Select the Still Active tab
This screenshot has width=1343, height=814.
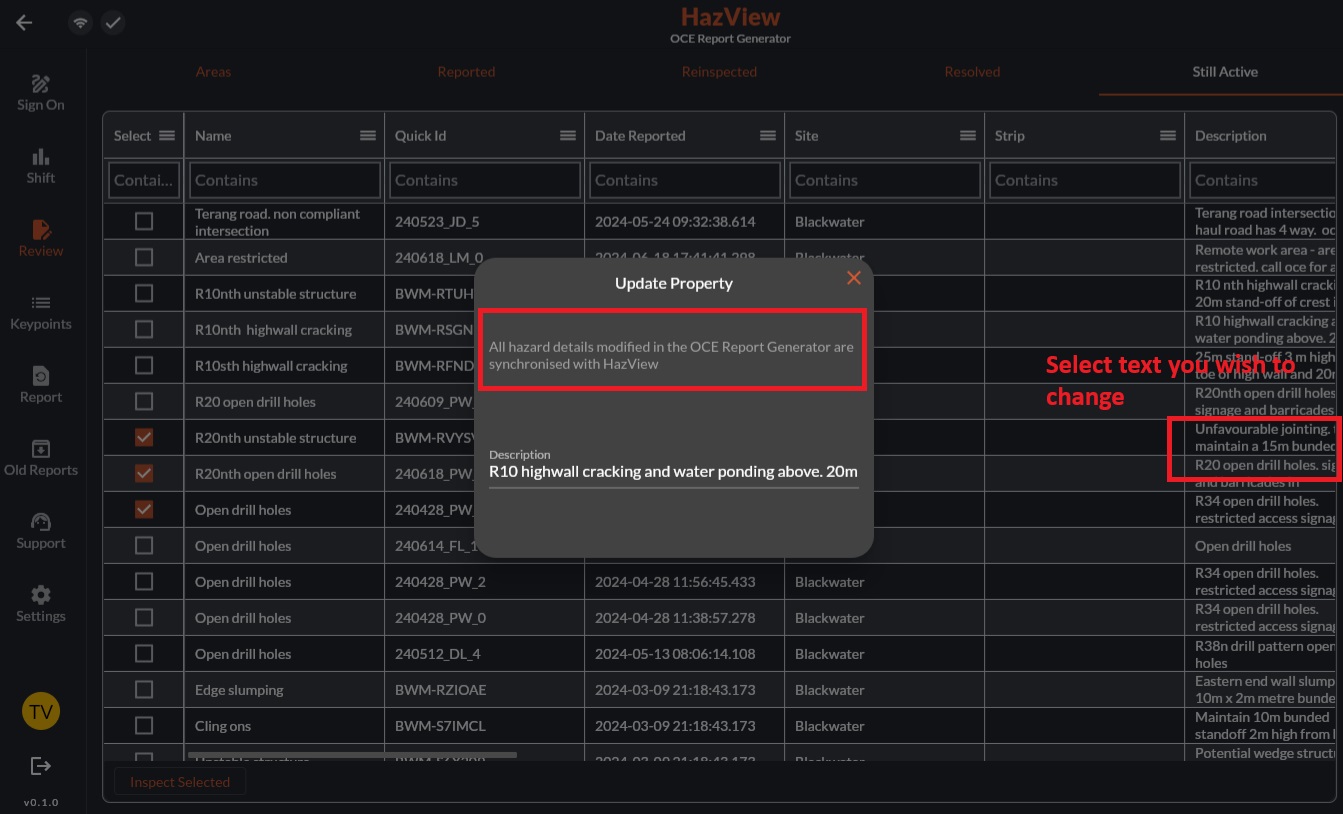click(1225, 72)
